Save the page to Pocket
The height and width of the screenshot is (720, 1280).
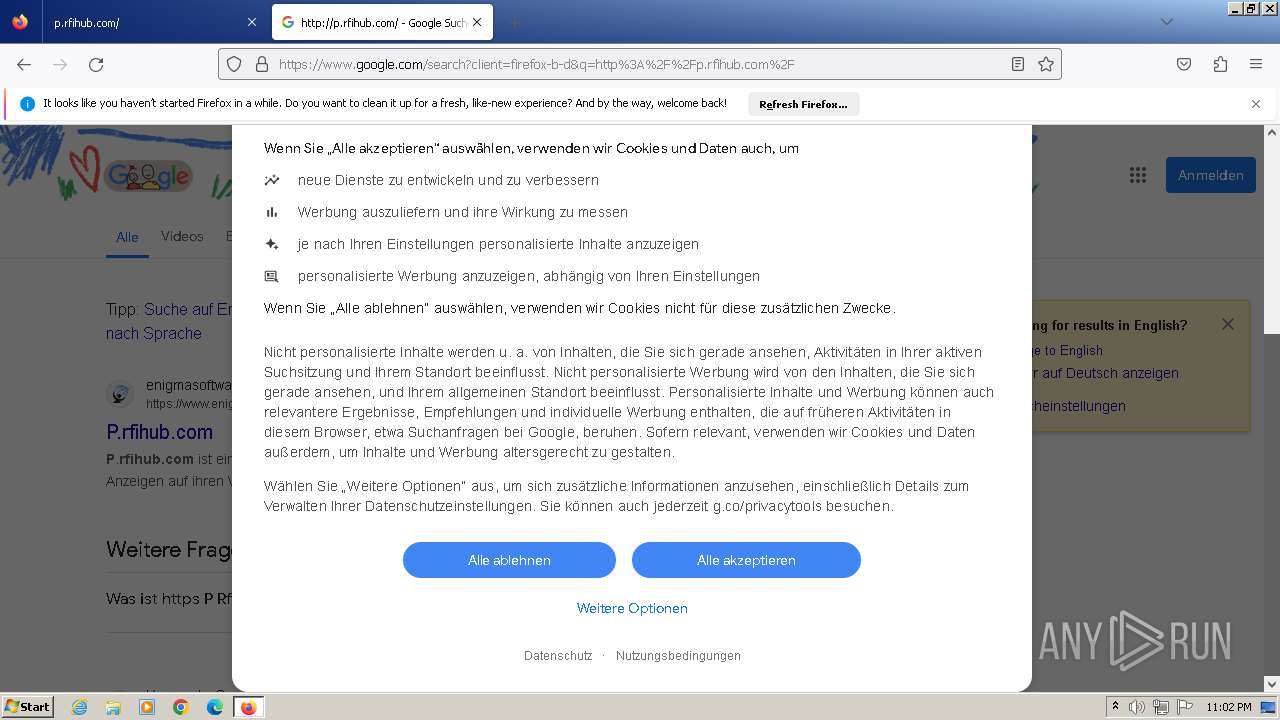[1184, 64]
